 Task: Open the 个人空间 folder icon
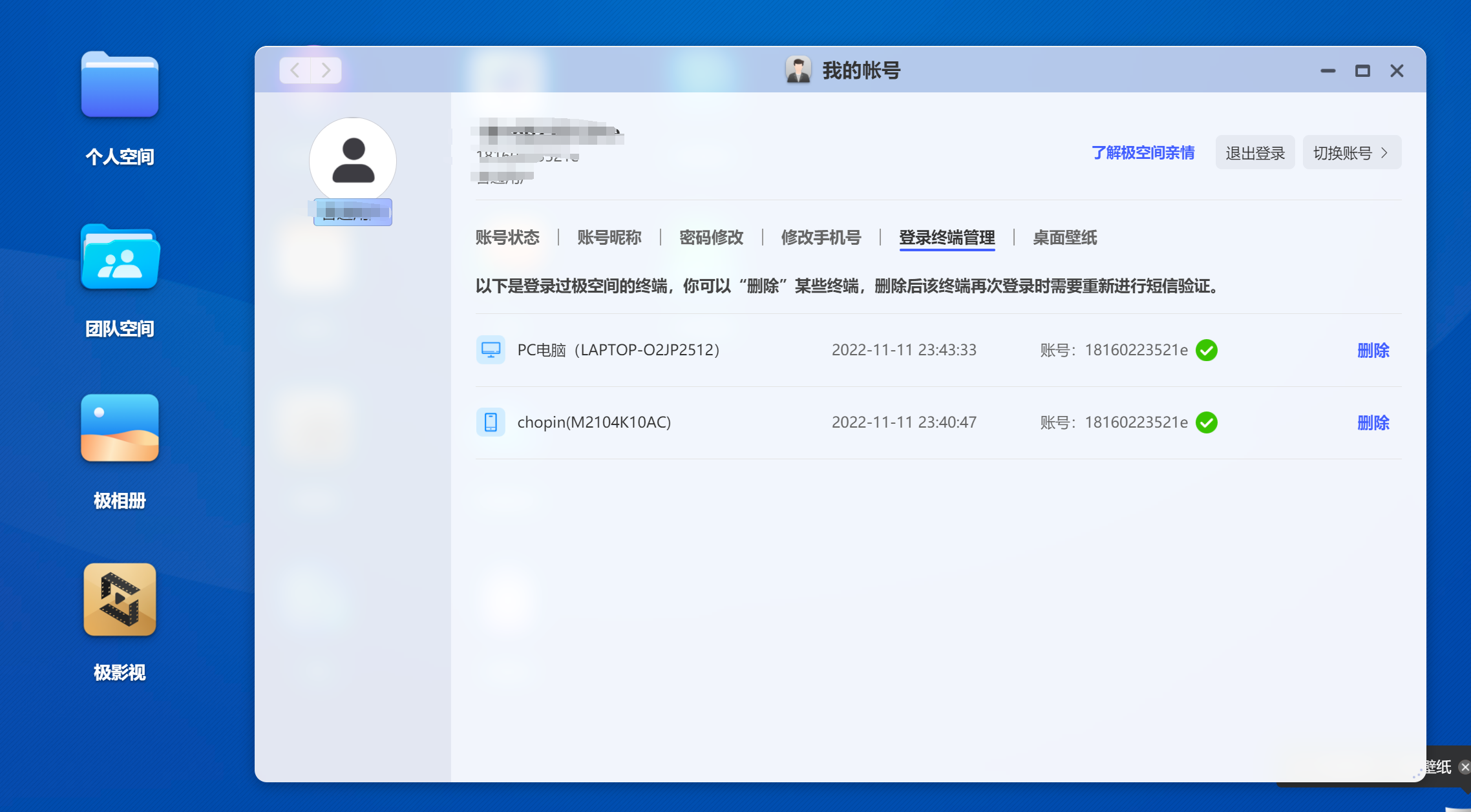point(120,85)
